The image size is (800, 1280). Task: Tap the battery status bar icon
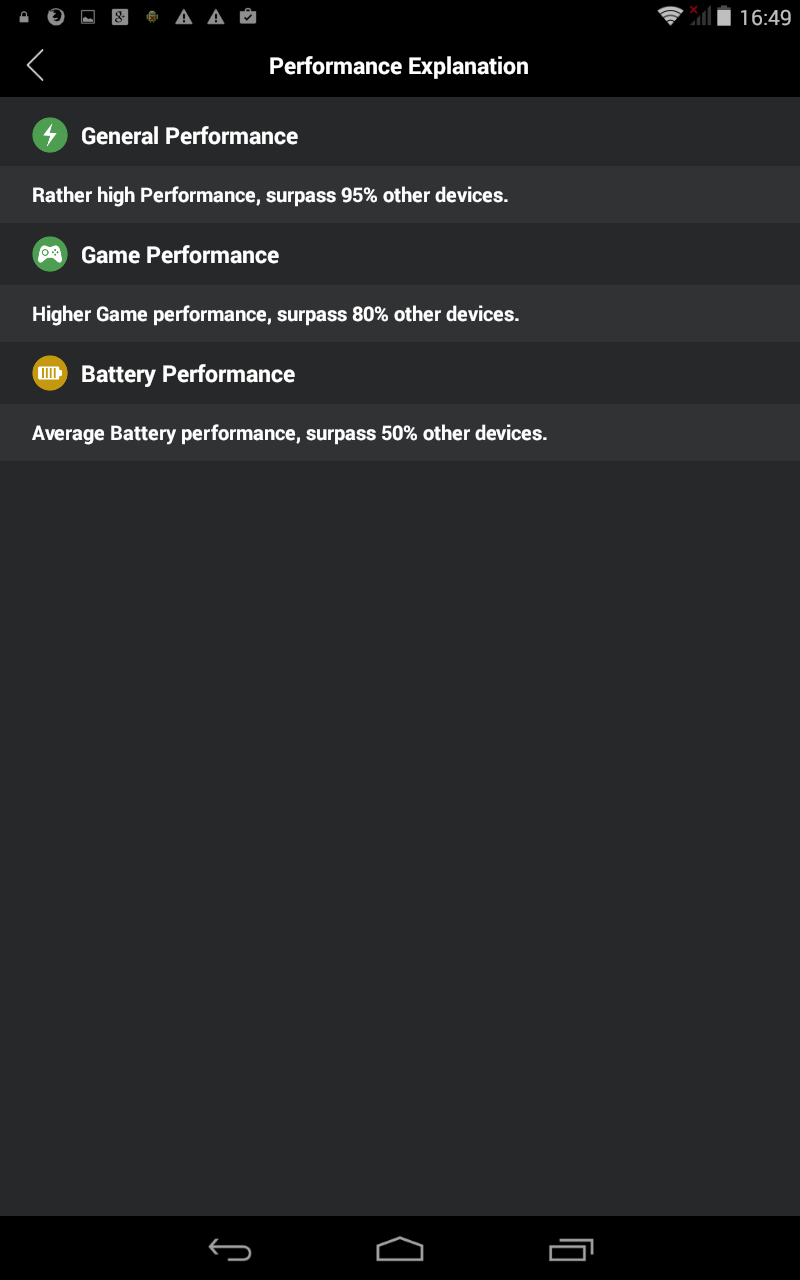[724, 16]
